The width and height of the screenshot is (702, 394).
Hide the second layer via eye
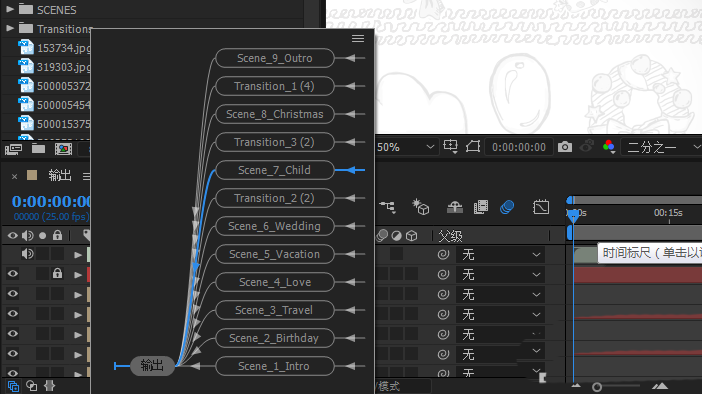click(x=13, y=274)
